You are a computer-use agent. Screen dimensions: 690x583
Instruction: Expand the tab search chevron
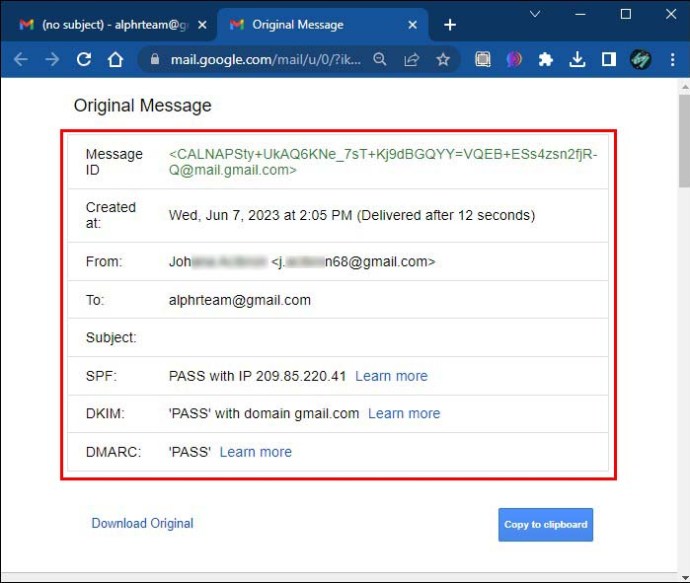click(535, 14)
